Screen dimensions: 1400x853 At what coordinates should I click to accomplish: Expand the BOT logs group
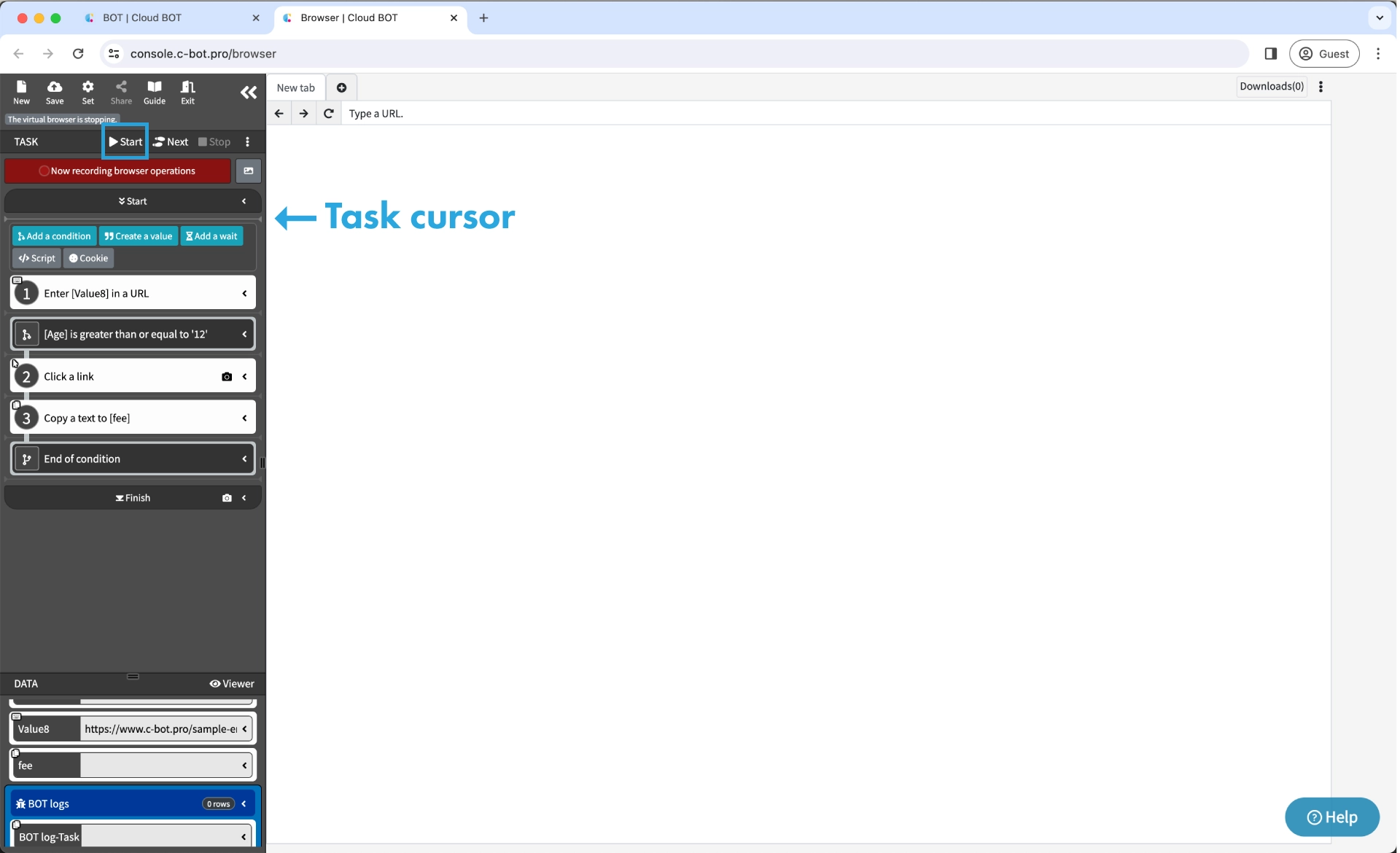point(244,803)
